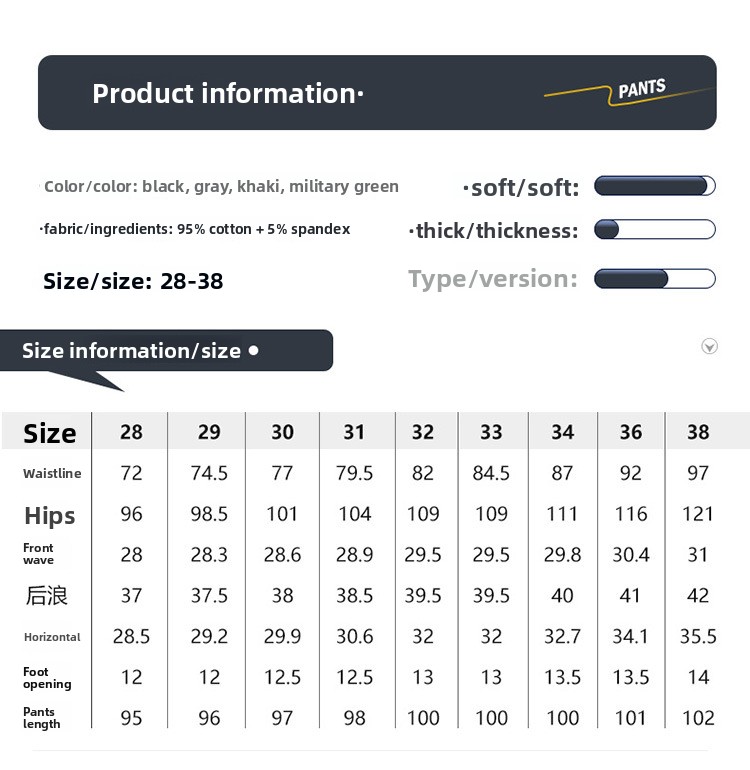
Task: Click the Front wave row label
Action: pos(38,554)
